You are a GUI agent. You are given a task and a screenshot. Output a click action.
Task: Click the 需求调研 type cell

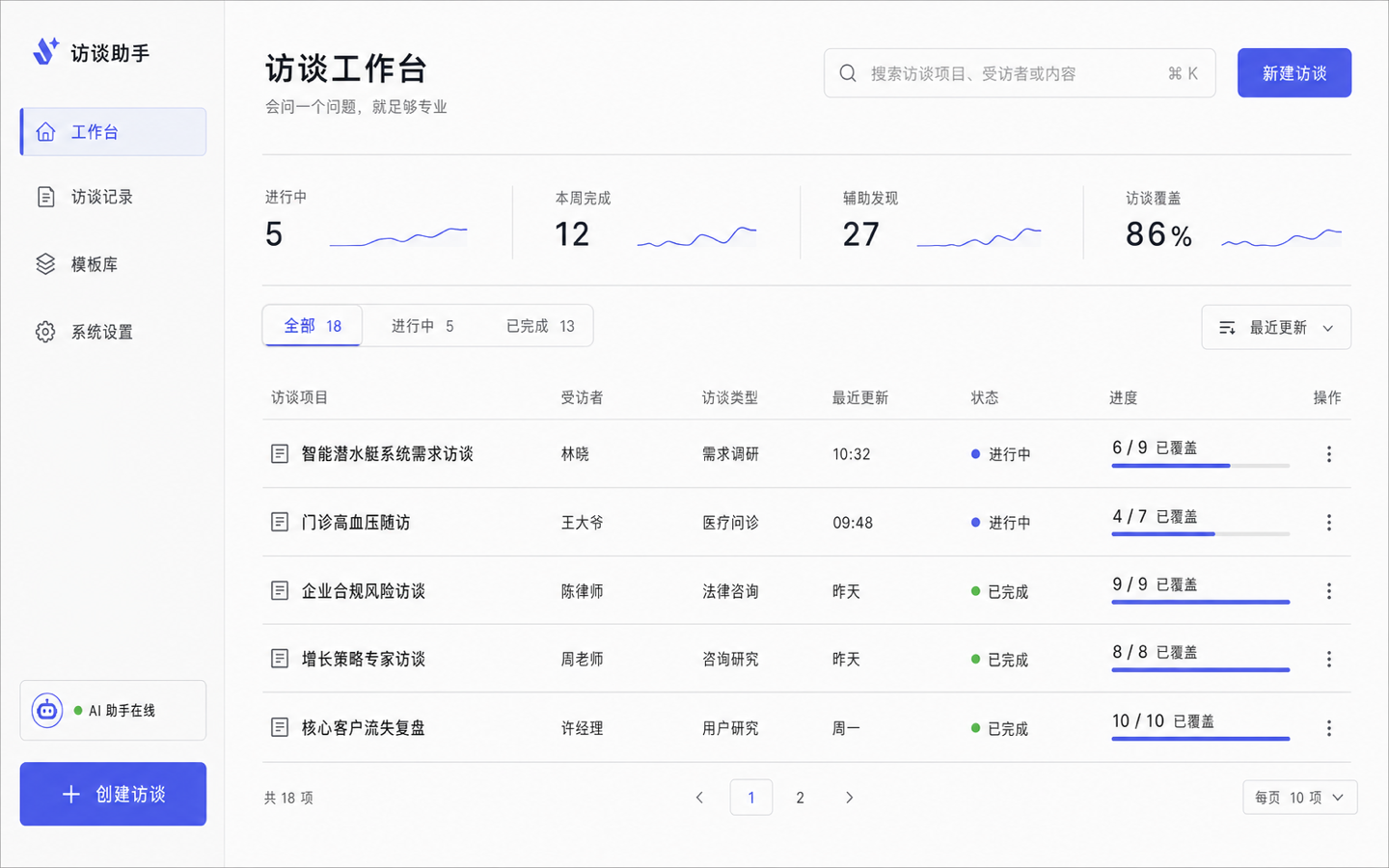[730, 454]
